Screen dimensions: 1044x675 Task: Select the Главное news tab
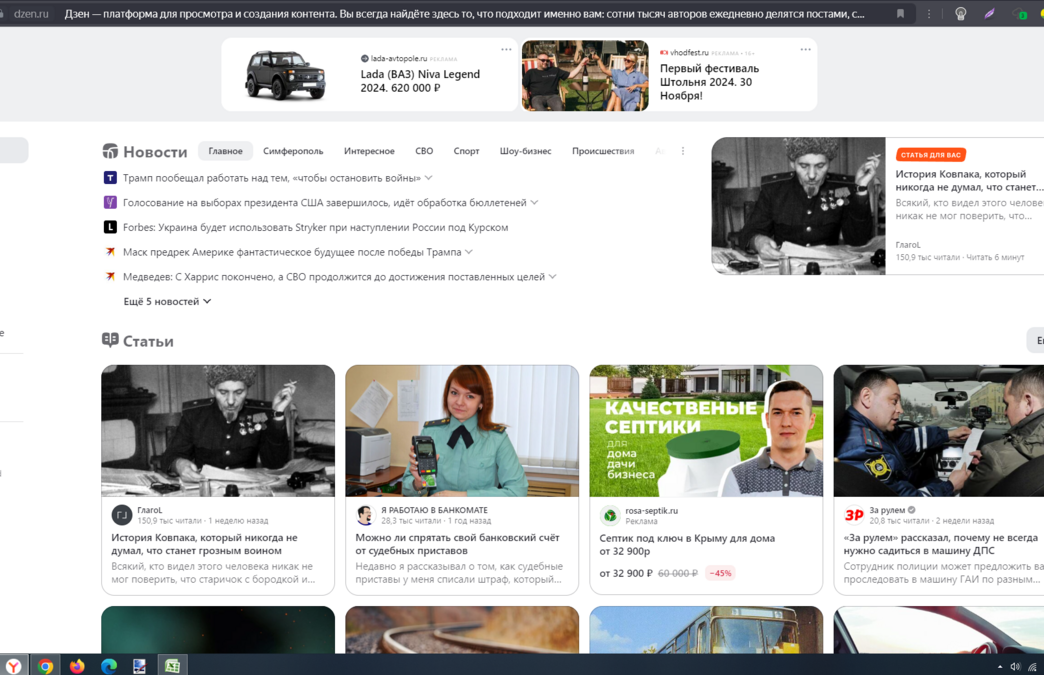coord(225,151)
